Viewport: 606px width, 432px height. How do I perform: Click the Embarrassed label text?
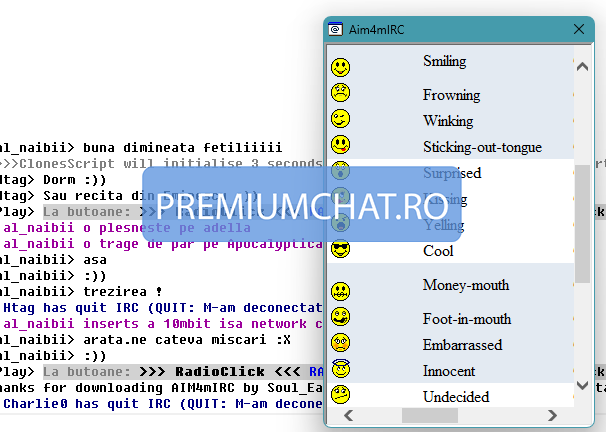pyautogui.click(x=462, y=345)
